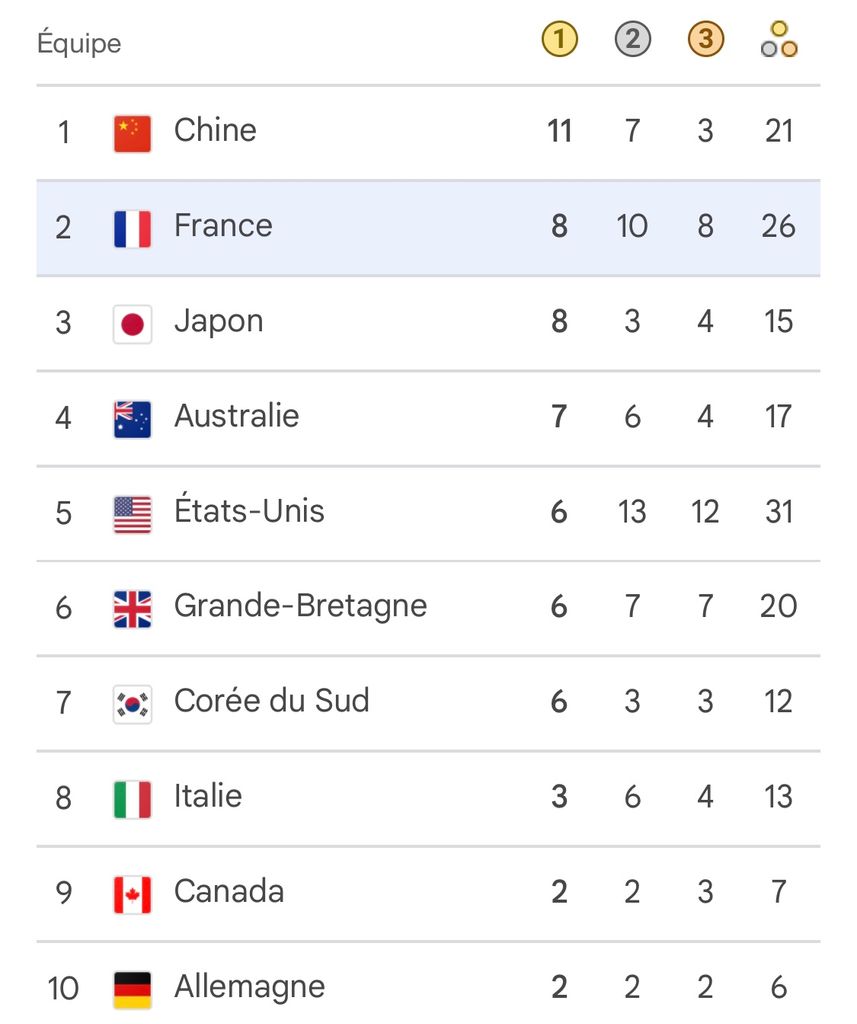Open the Chine team row

[428, 133]
